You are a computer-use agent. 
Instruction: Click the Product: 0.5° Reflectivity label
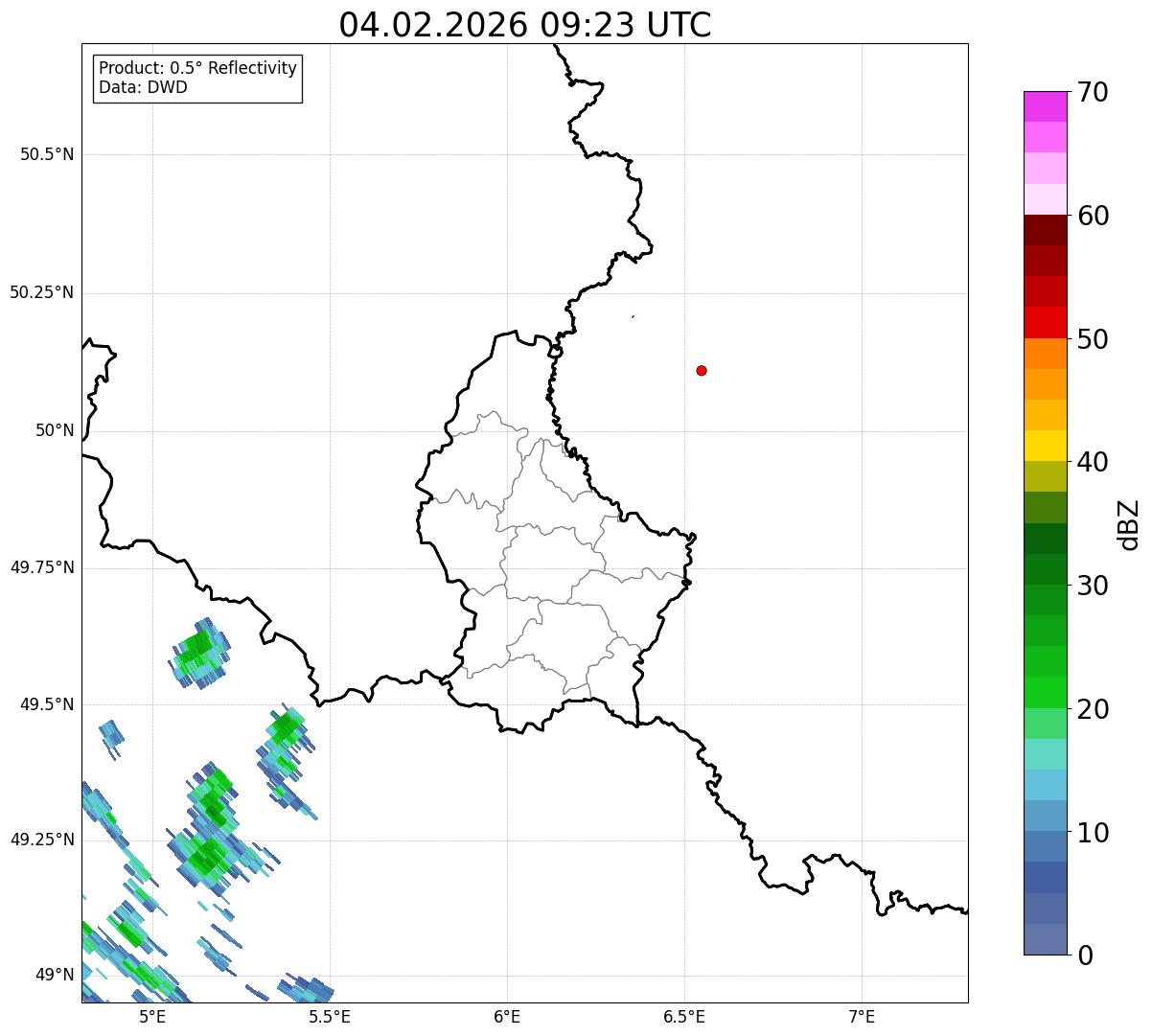pos(198,69)
